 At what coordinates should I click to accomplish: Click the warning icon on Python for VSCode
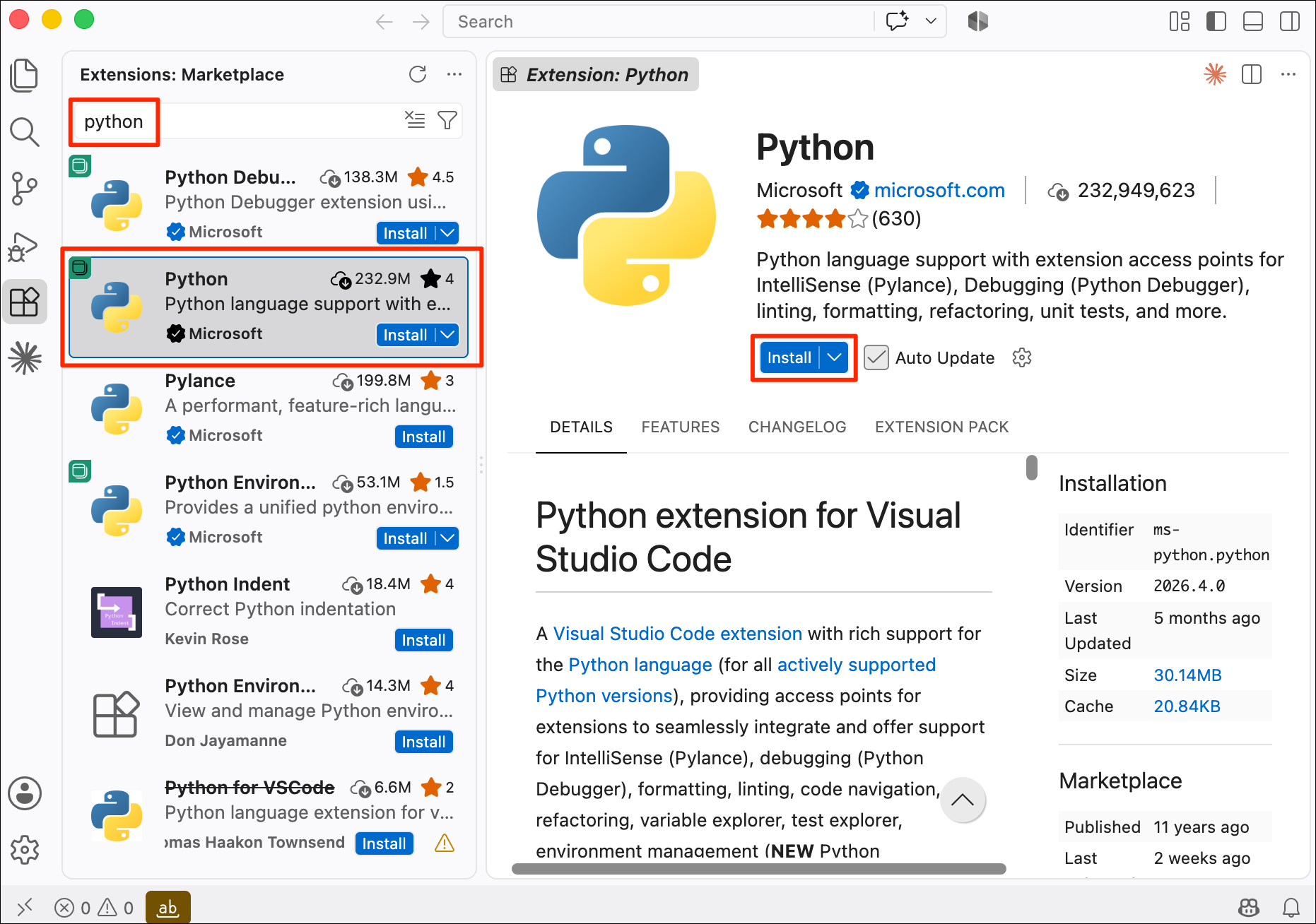[445, 843]
